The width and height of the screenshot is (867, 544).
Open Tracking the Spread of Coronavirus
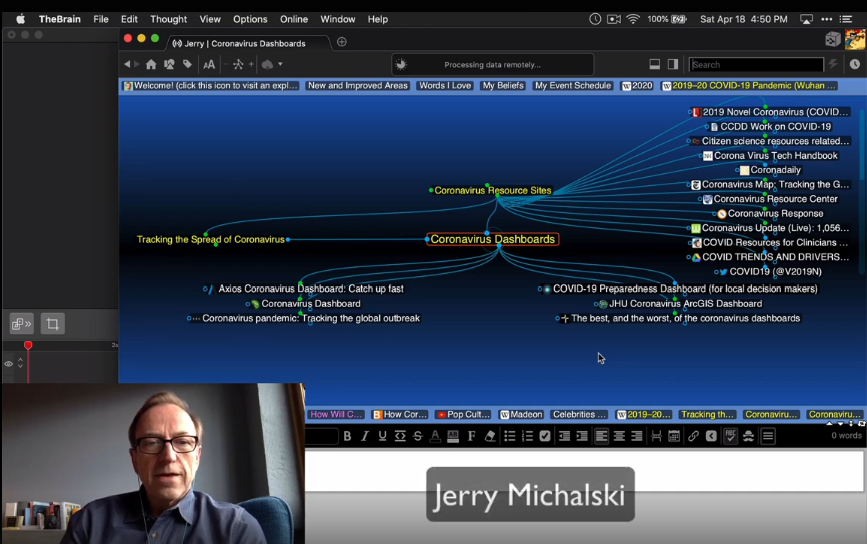pyautogui.click(x=211, y=239)
